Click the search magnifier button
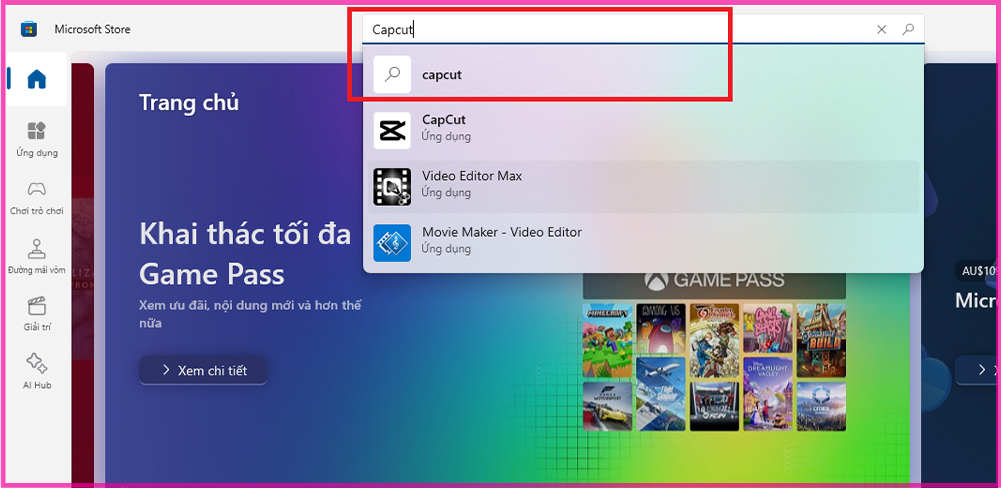The width and height of the screenshot is (1001, 488). pyautogui.click(x=908, y=29)
